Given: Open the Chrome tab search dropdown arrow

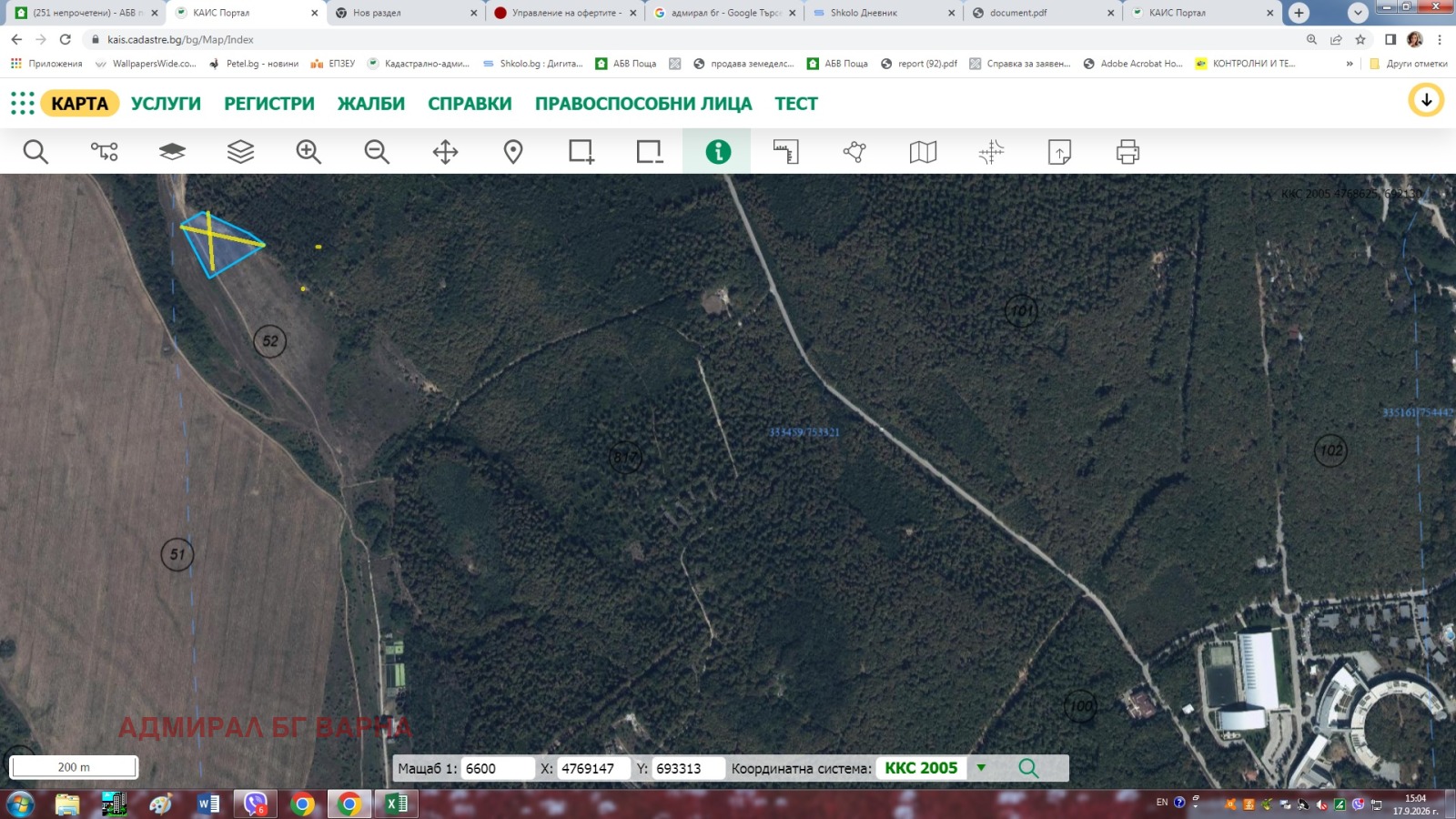Looking at the screenshot, I should [1358, 13].
